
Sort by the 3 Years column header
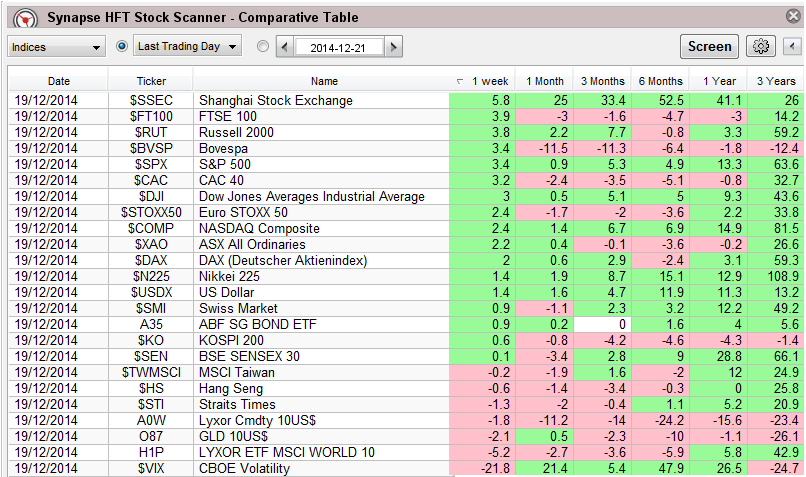[x=777, y=81]
